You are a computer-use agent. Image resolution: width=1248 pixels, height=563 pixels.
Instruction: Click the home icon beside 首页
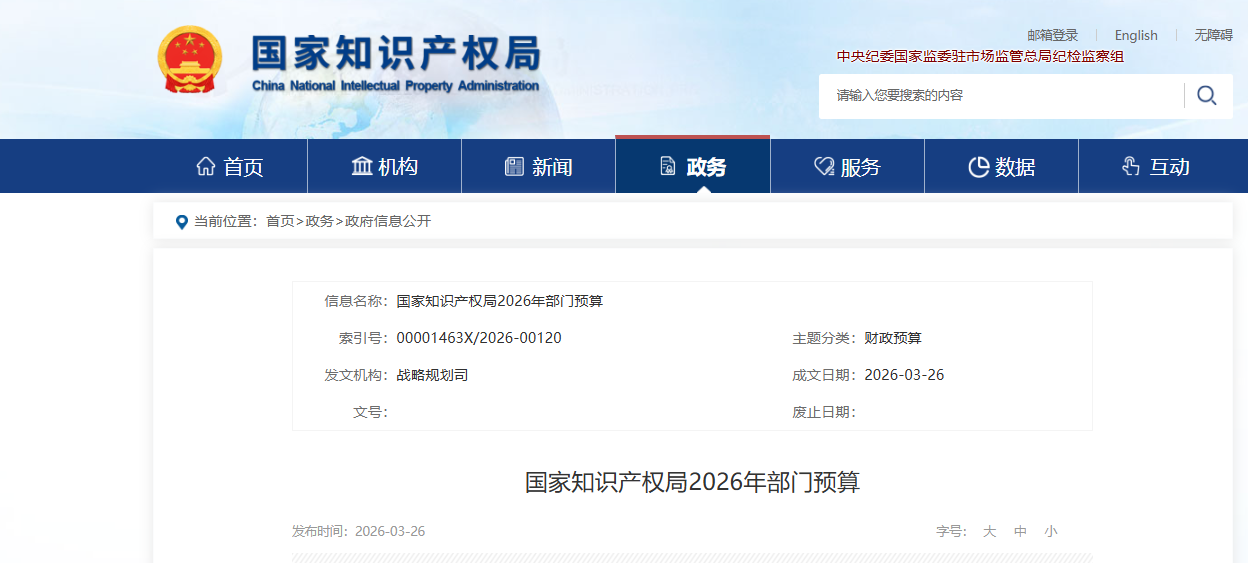click(206, 166)
